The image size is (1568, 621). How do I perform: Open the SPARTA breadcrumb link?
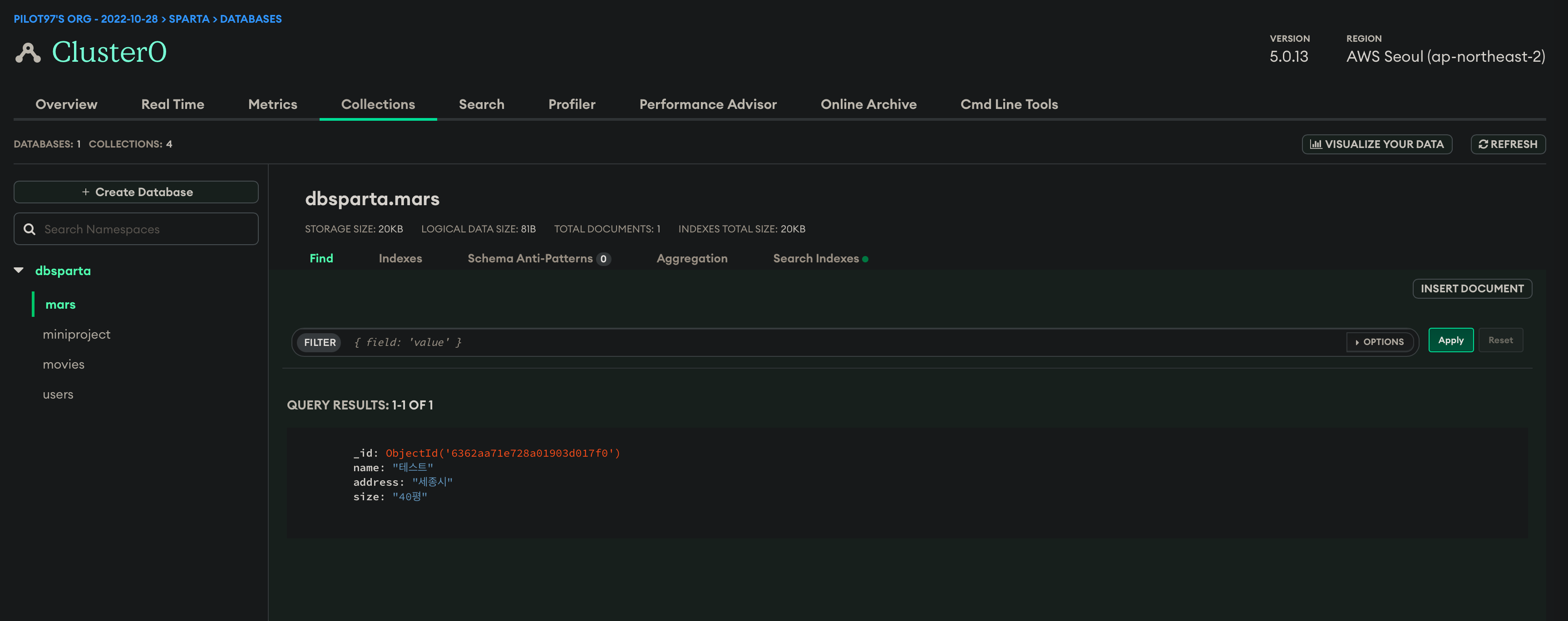[189, 19]
